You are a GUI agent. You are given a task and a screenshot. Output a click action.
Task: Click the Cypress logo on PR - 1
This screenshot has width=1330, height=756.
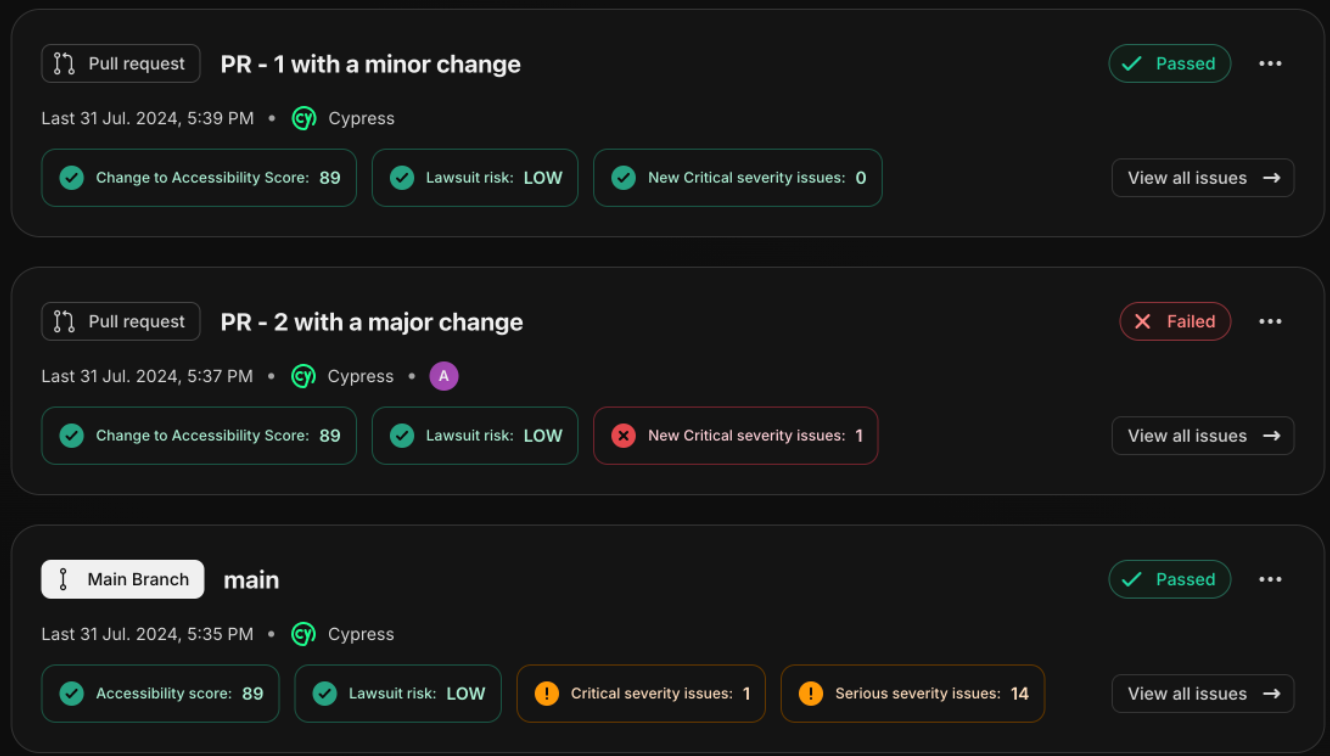[304, 118]
